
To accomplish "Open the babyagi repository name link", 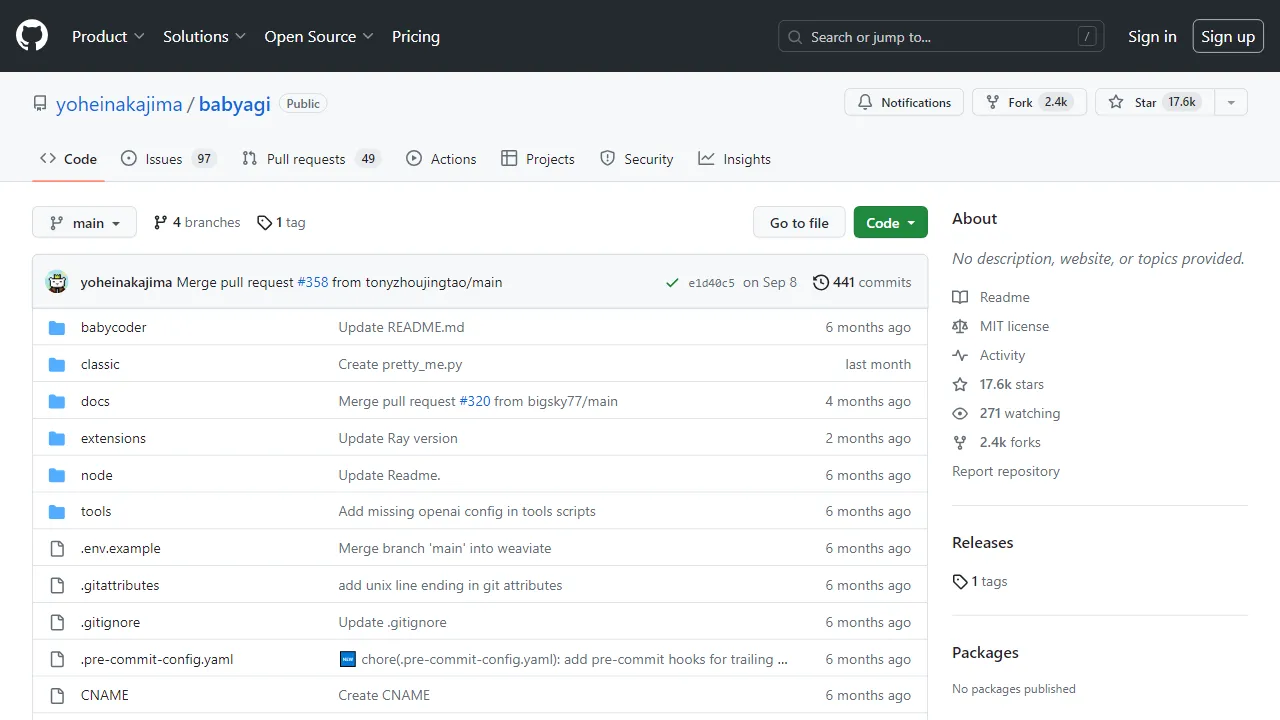I will 235,103.
